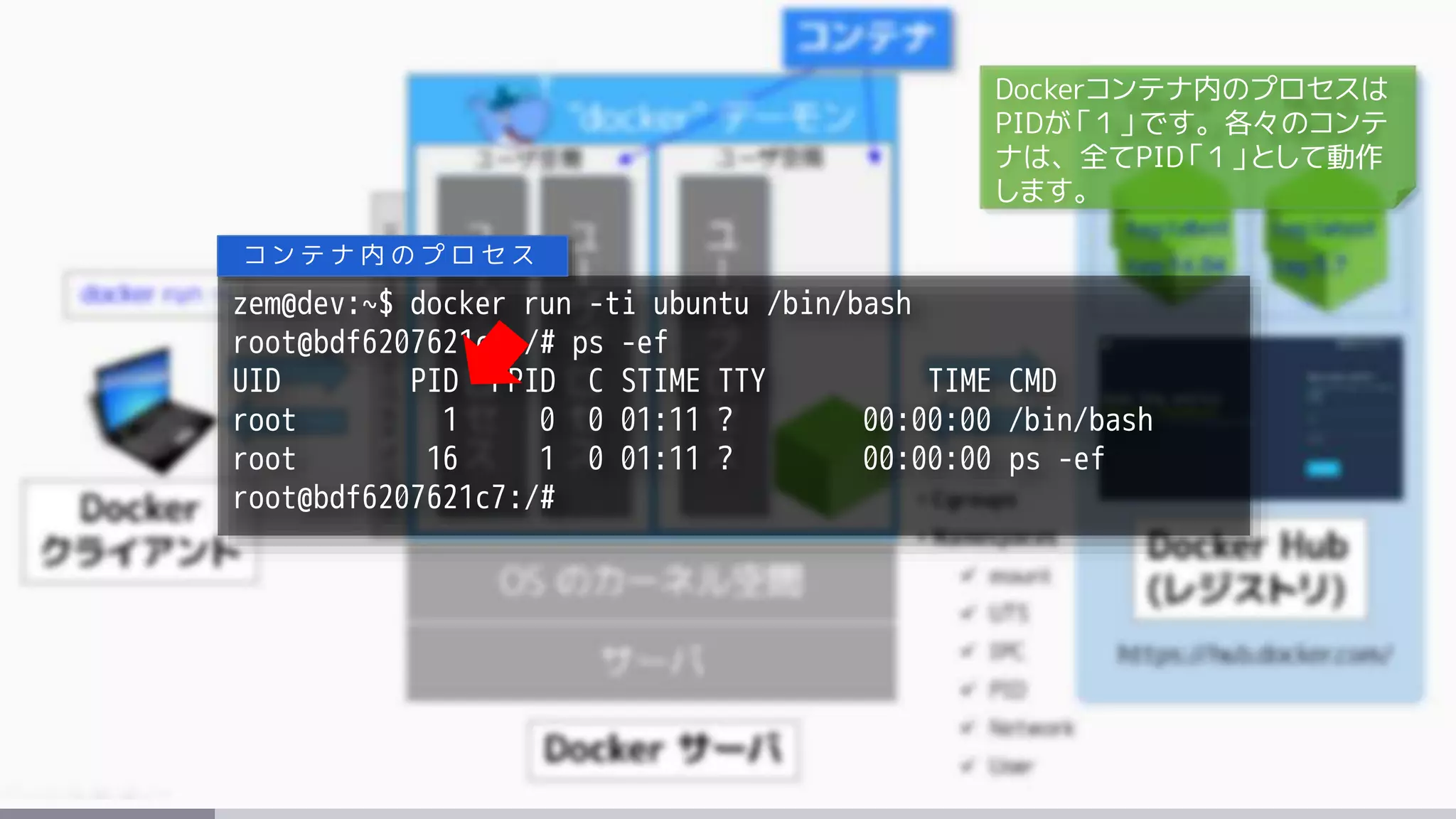Click the checkmark beside Network
This screenshot has width=1456, height=819.
coord(966,727)
